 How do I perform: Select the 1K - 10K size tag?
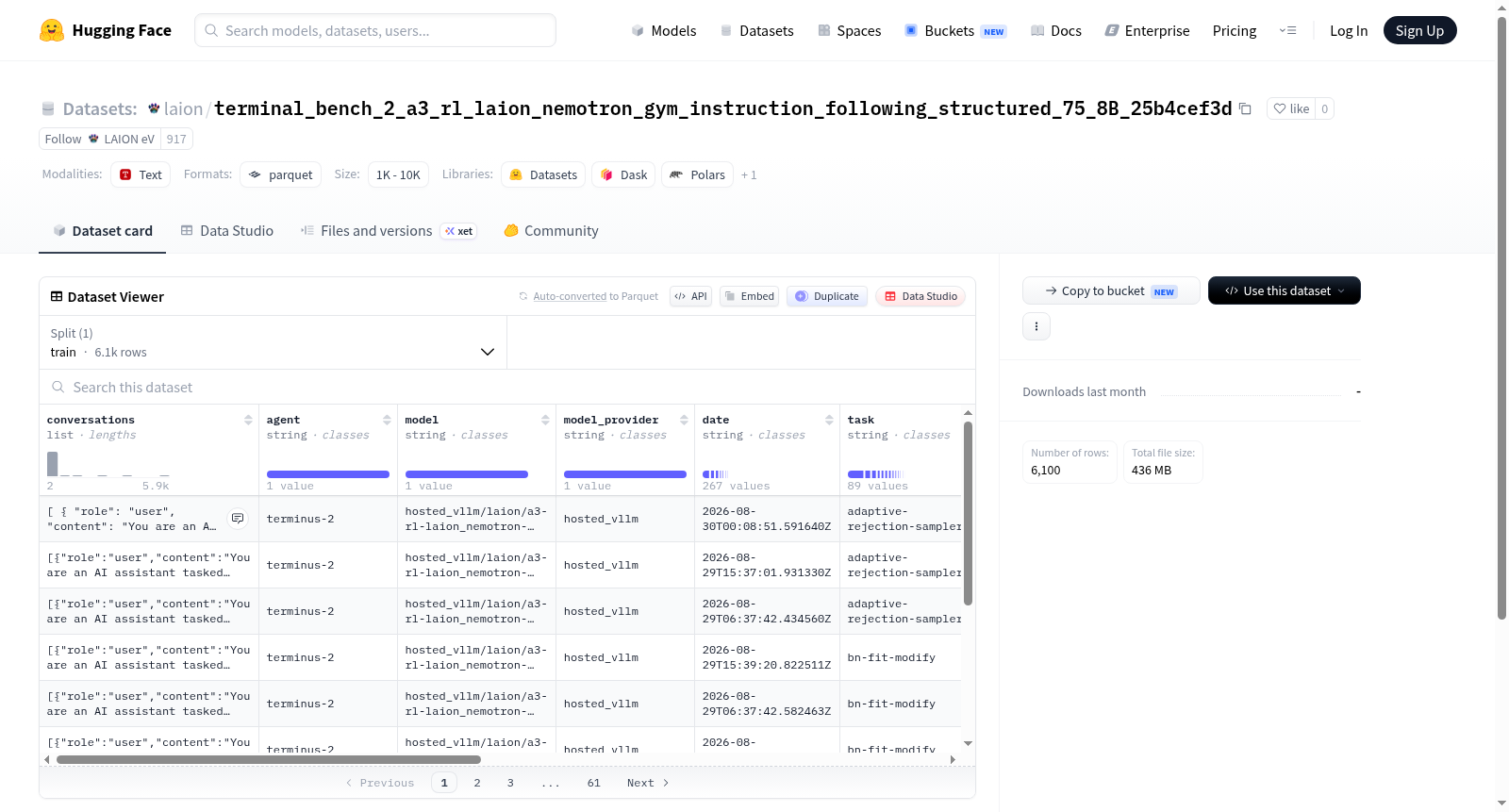pos(398,174)
